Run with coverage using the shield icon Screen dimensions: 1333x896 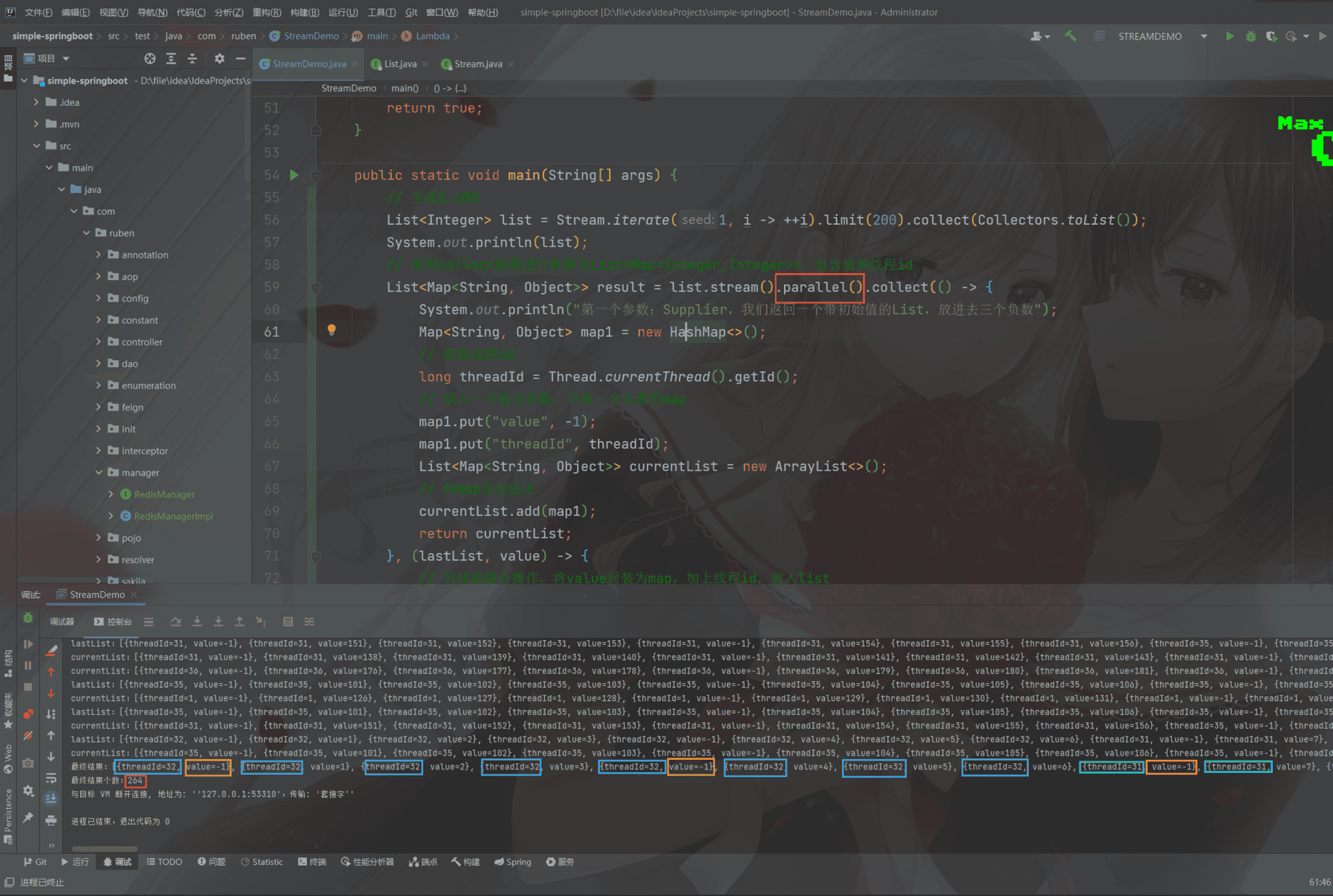click(x=1271, y=36)
